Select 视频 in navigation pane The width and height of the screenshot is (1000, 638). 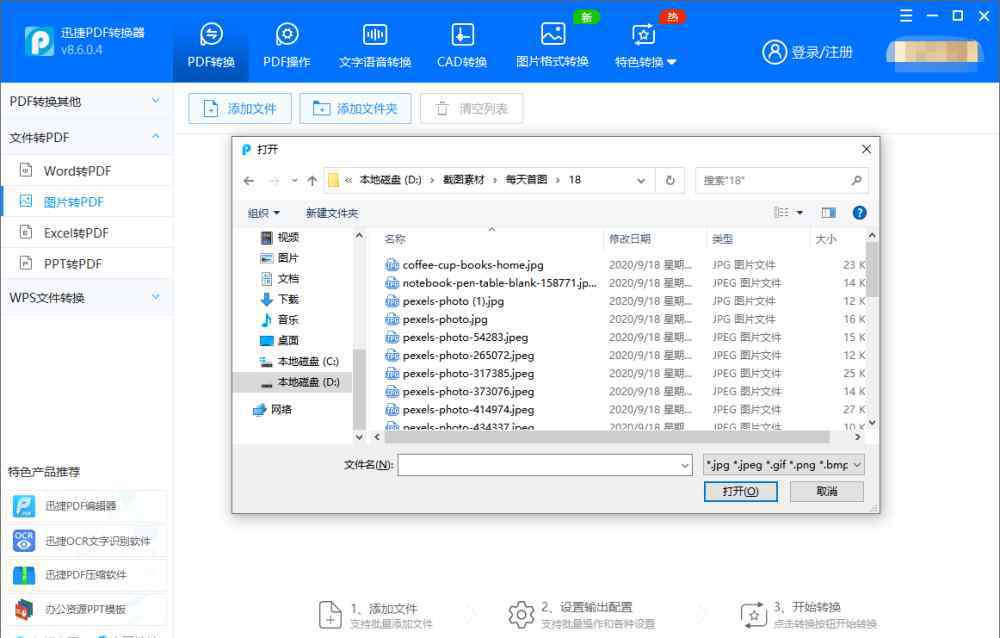(x=281, y=237)
